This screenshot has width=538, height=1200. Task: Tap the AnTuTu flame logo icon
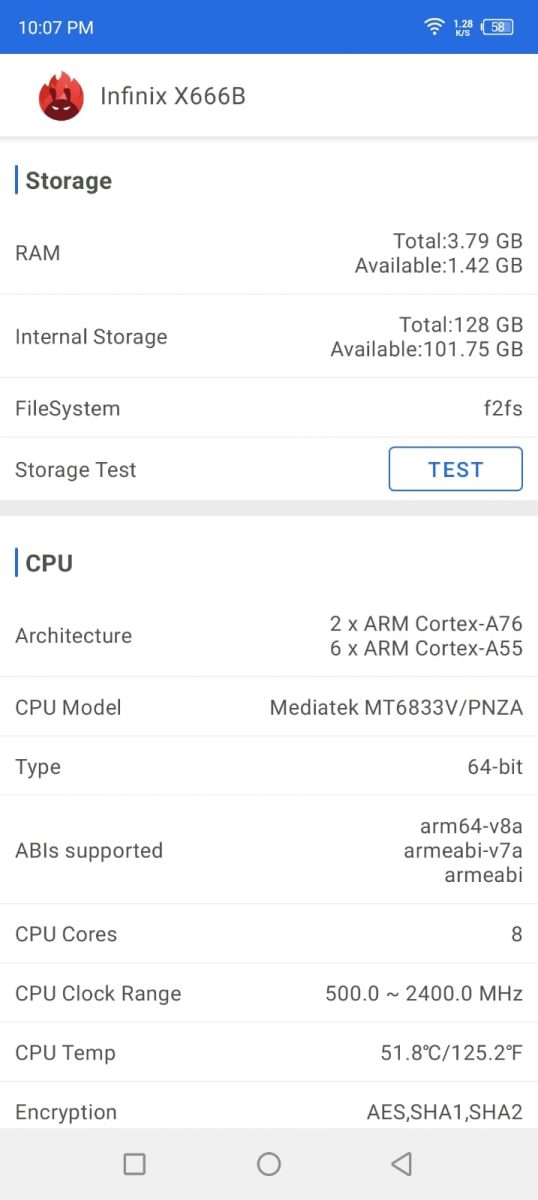(61, 96)
